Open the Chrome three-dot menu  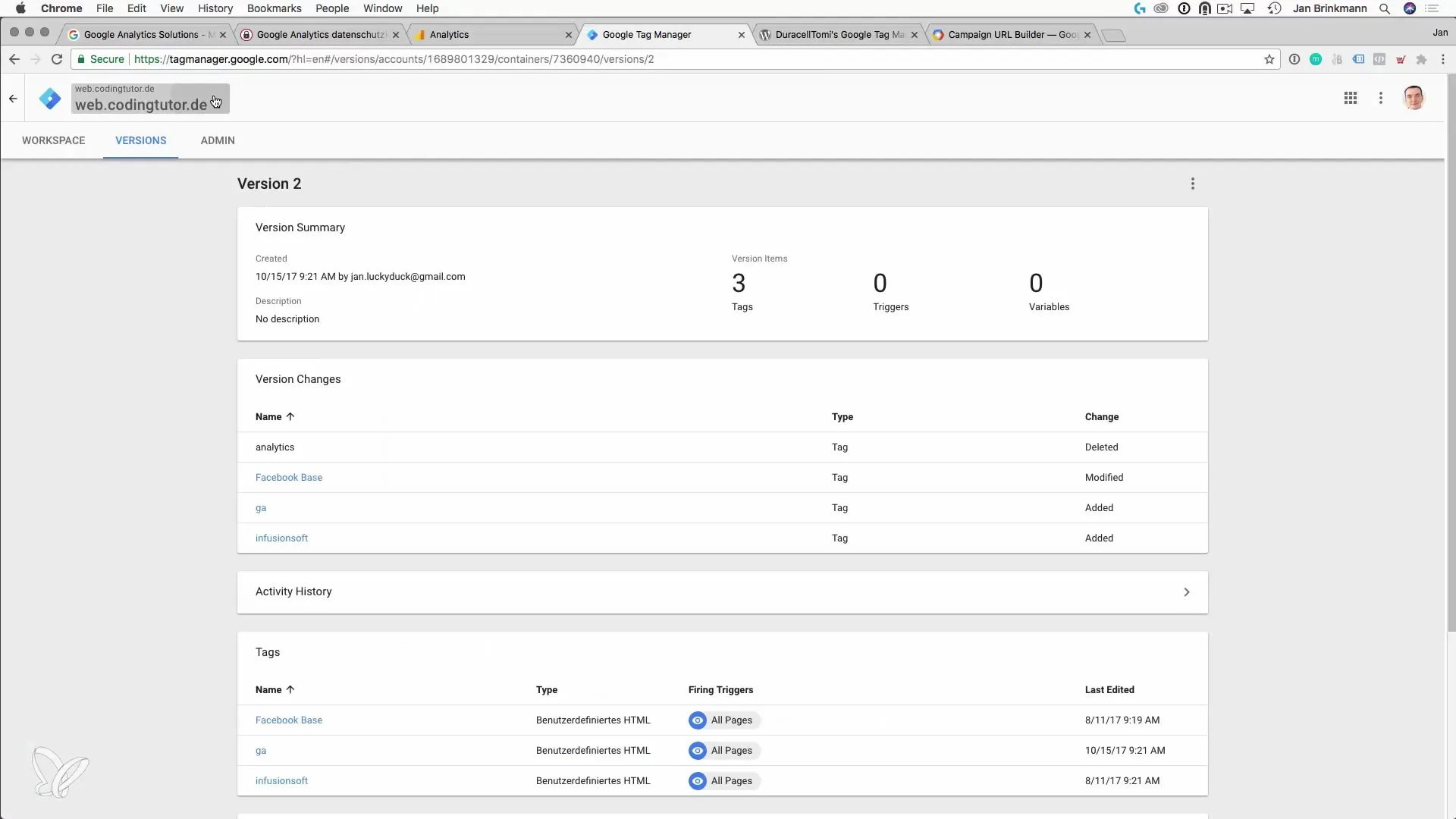[1443, 59]
